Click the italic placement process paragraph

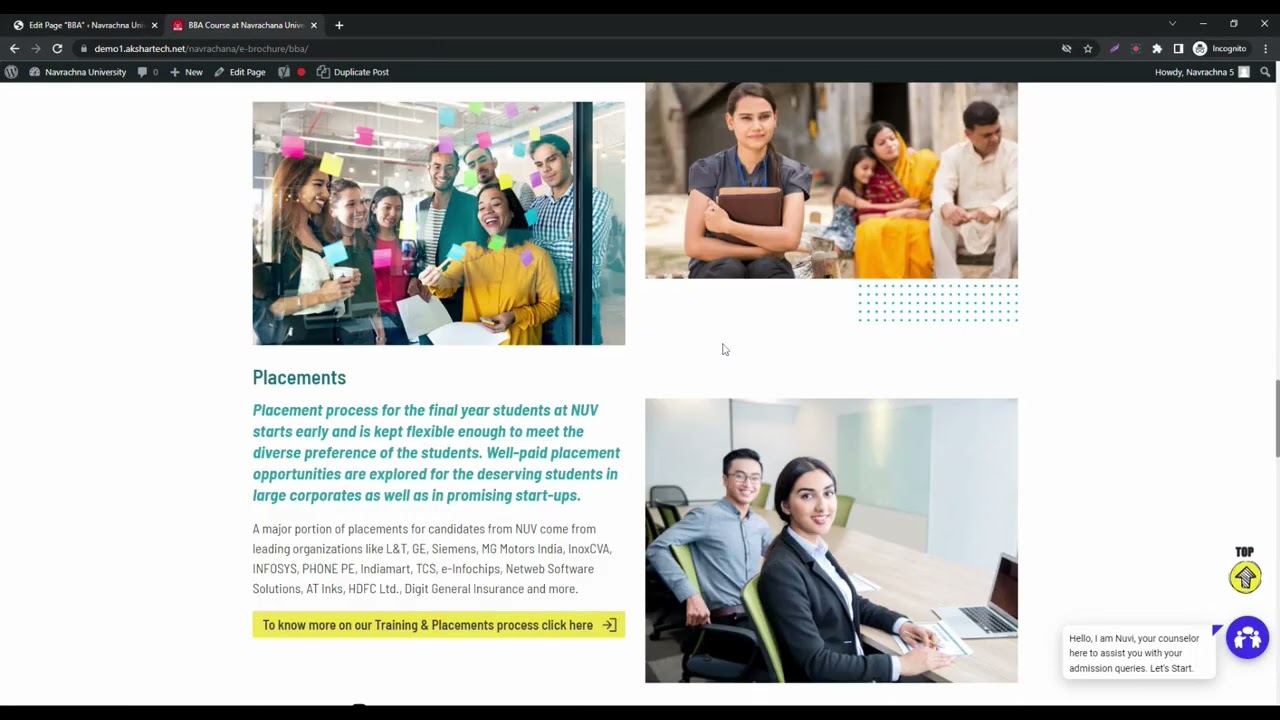tap(437, 453)
